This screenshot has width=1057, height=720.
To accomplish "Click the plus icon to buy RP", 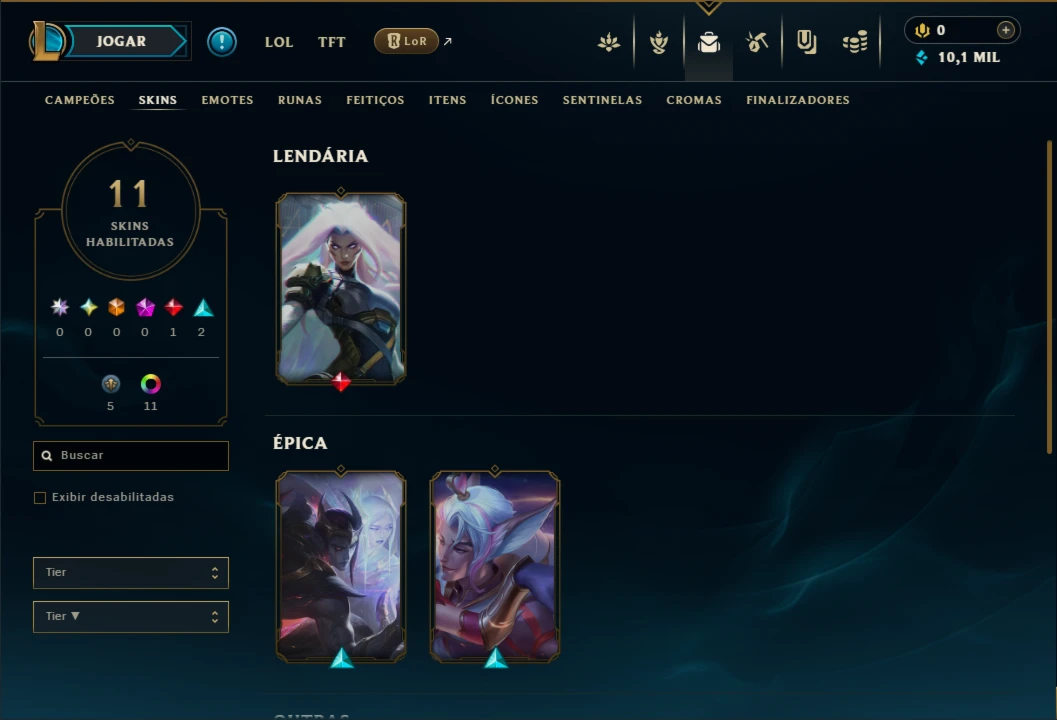I will click(x=1005, y=30).
